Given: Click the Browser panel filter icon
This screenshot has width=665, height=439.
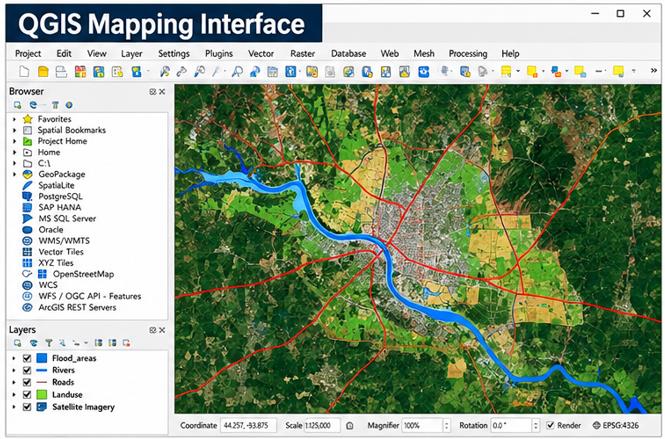Looking at the screenshot, I should [55, 104].
